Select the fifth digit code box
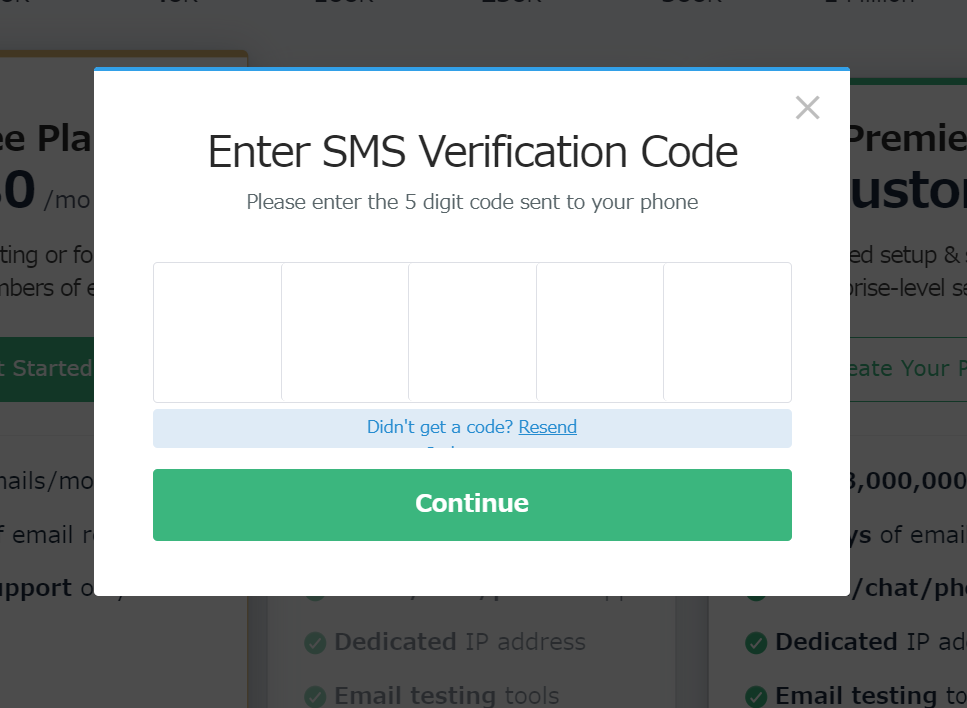Viewport: 967px width, 708px height. click(728, 332)
